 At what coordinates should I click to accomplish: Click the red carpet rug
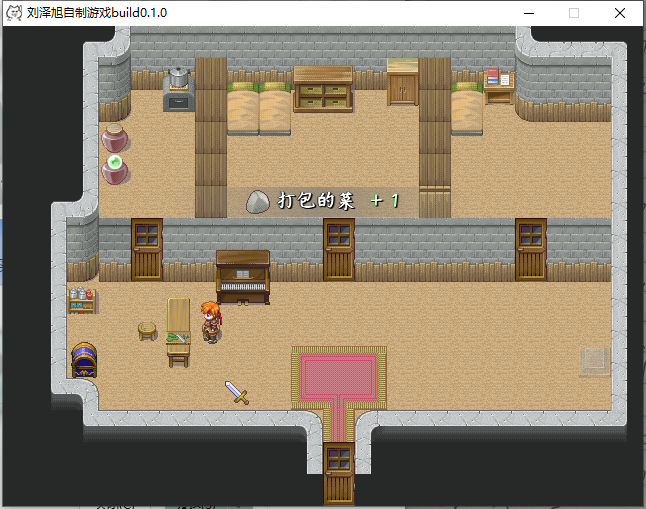[339, 378]
